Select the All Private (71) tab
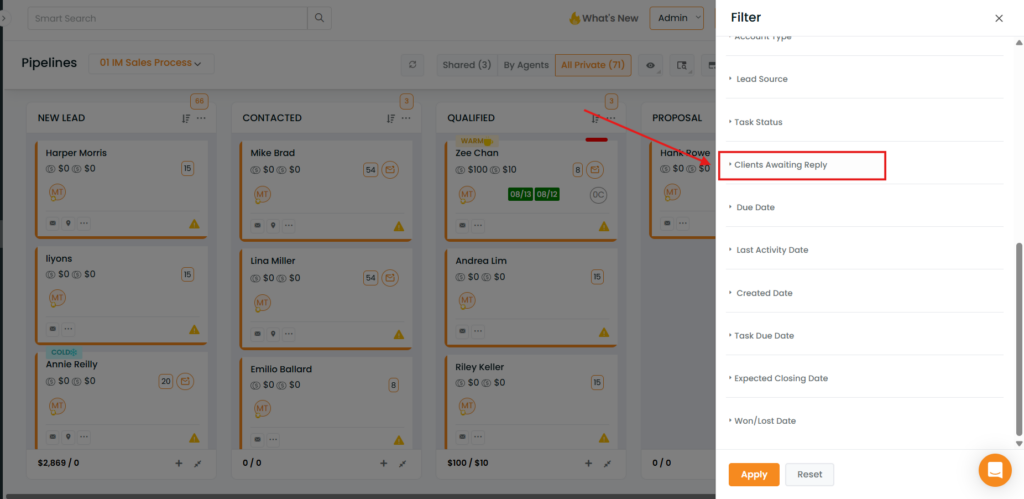The image size is (1024, 499). (x=593, y=65)
